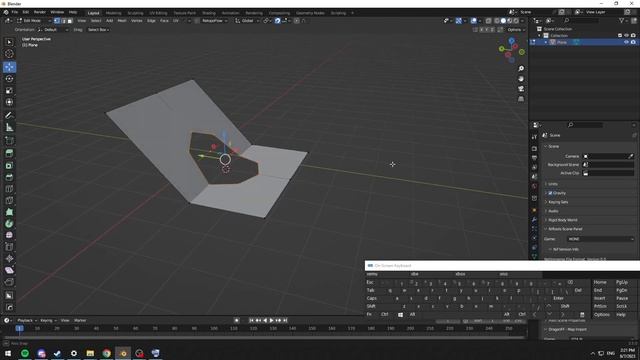The width and height of the screenshot is (640, 360).
Task: Toggle Collection visibility eye in outliner
Action: pyautogui.click(x=626, y=36)
